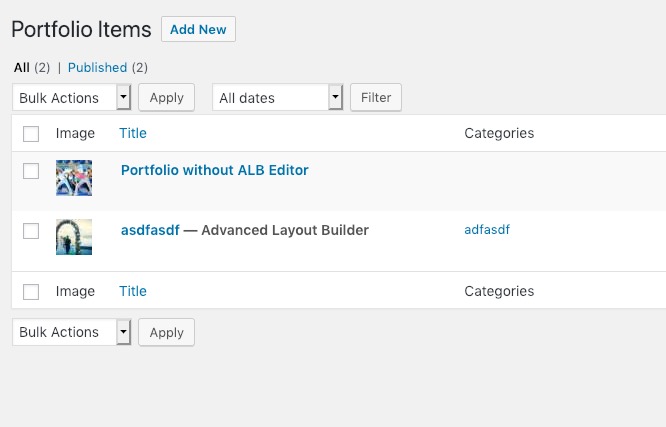Expand the top Bulk Actions dropdown
Viewport: 666px width, 427px height.
(71, 97)
